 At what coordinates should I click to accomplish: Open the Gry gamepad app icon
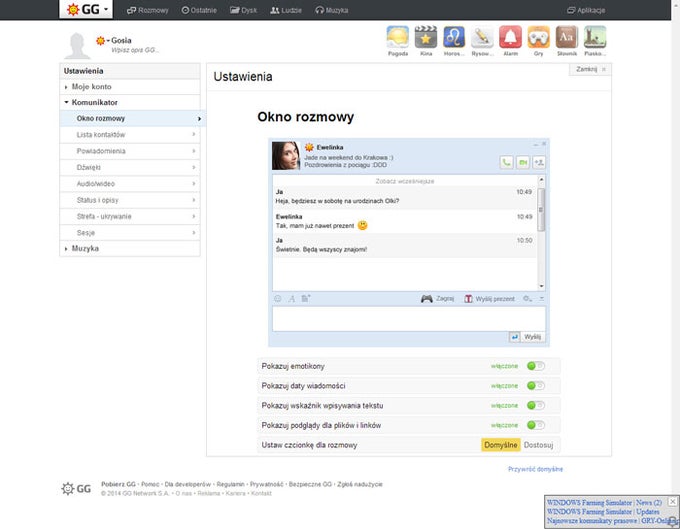tap(539, 37)
